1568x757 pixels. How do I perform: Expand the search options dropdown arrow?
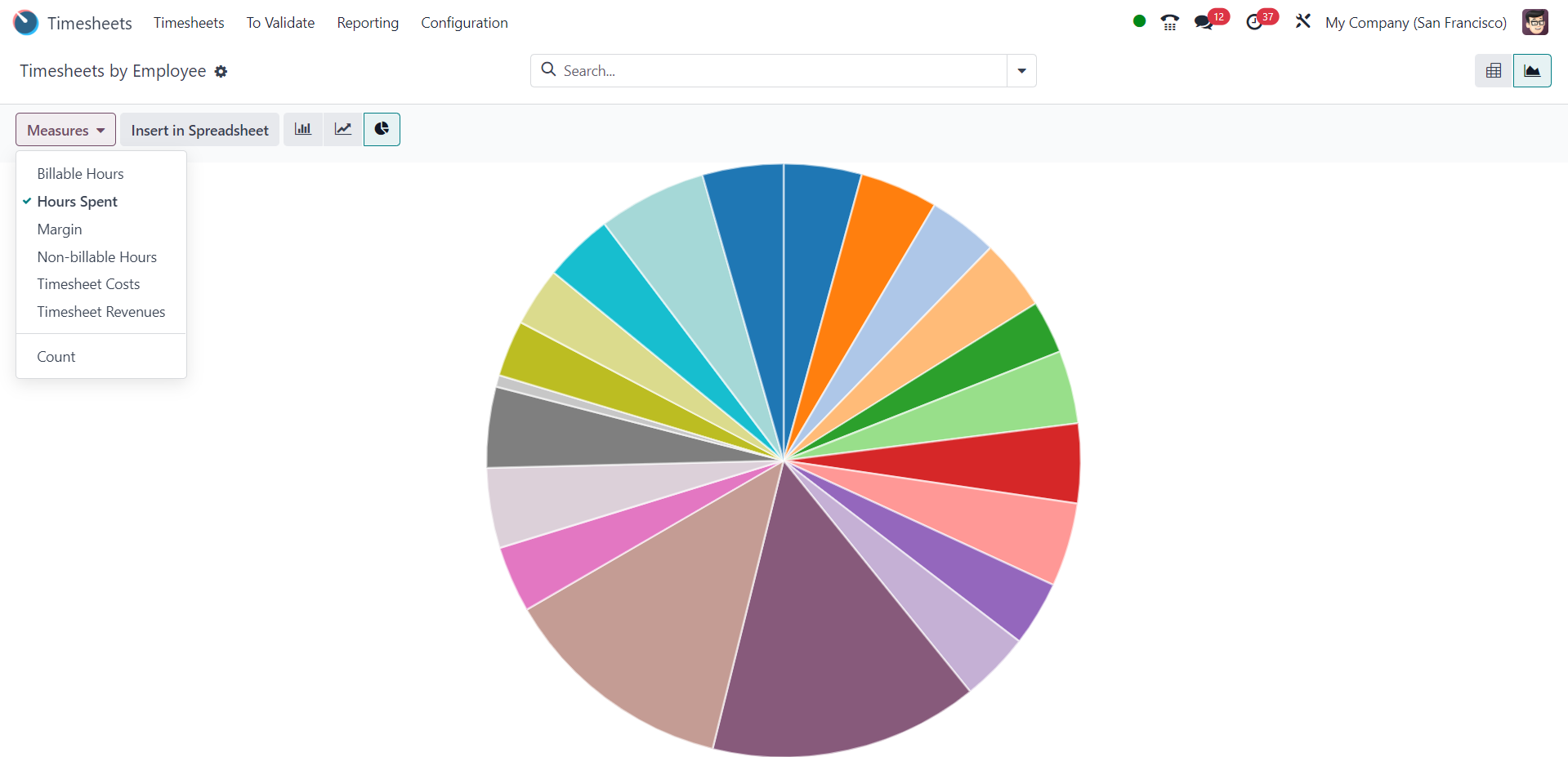(x=1021, y=71)
